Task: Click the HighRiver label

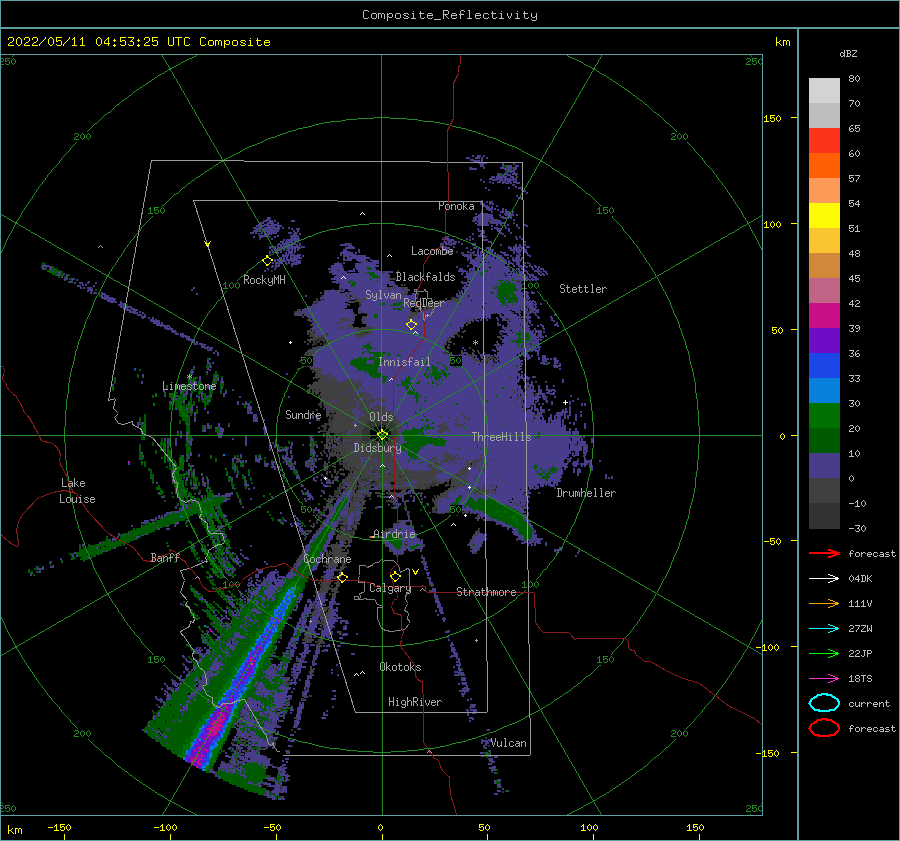Action: coord(415,702)
